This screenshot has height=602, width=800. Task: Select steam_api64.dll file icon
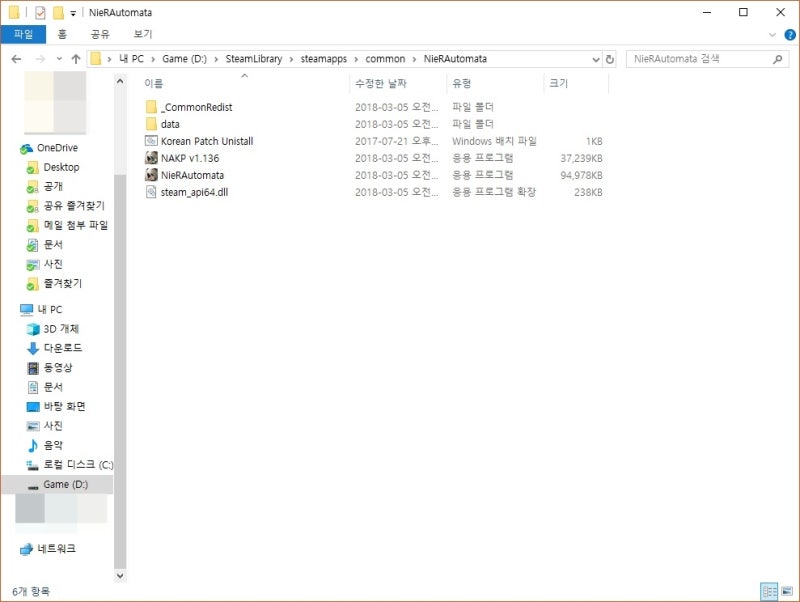coord(151,192)
